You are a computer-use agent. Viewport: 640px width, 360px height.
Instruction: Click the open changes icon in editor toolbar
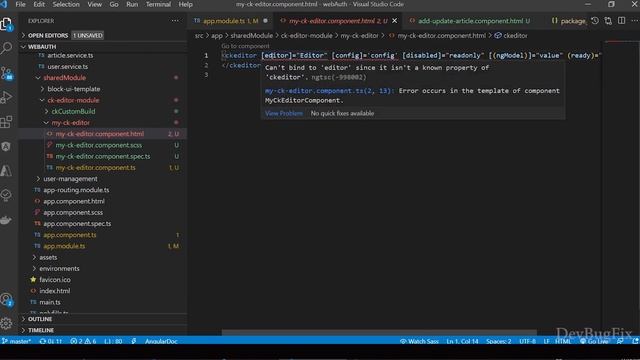pos(608,20)
